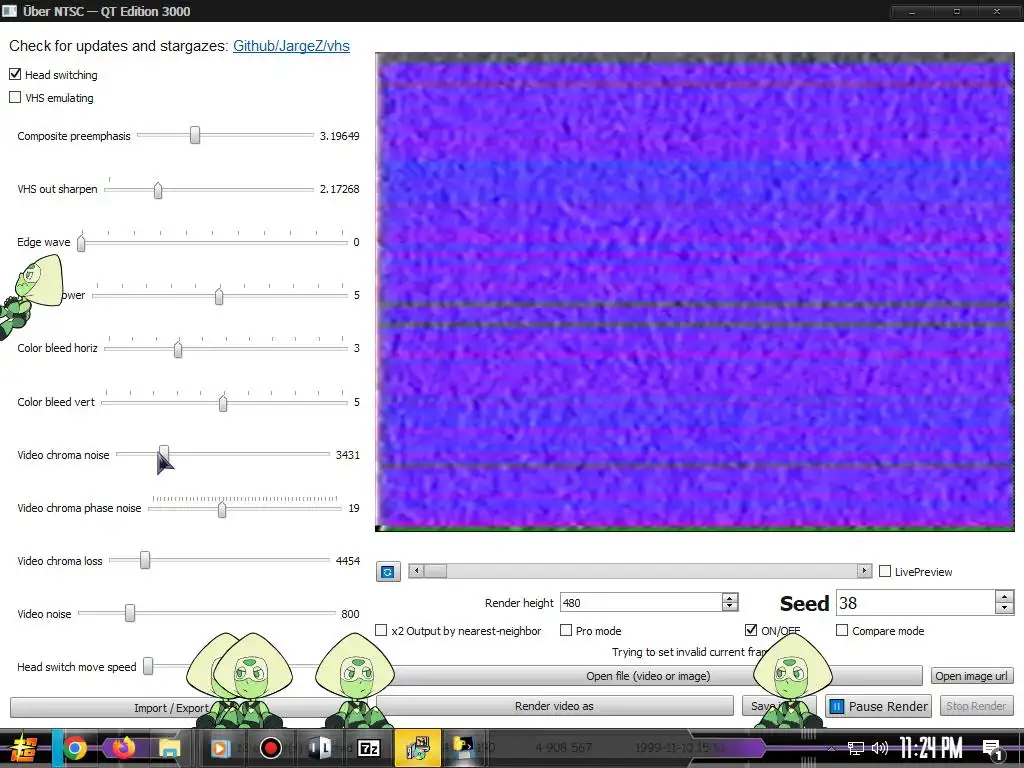Click the Windows Start button
This screenshot has width=1024, height=768.
[x=24, y=748]
